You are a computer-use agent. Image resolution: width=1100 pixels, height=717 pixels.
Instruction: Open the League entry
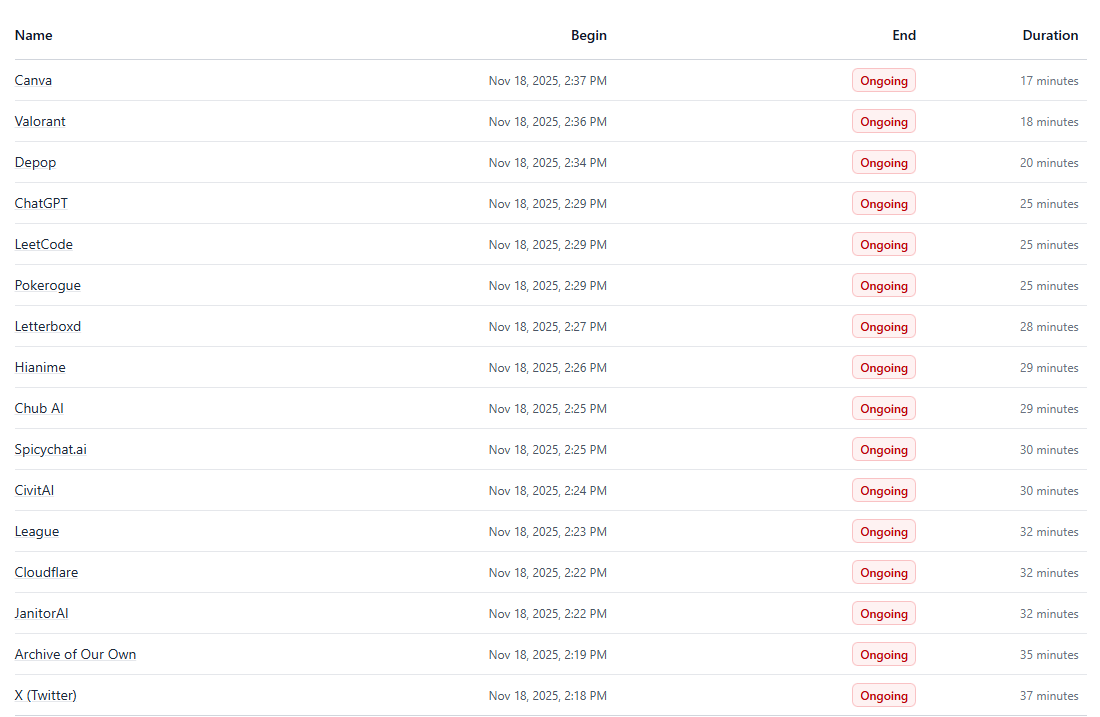click(x=36, y=532)
